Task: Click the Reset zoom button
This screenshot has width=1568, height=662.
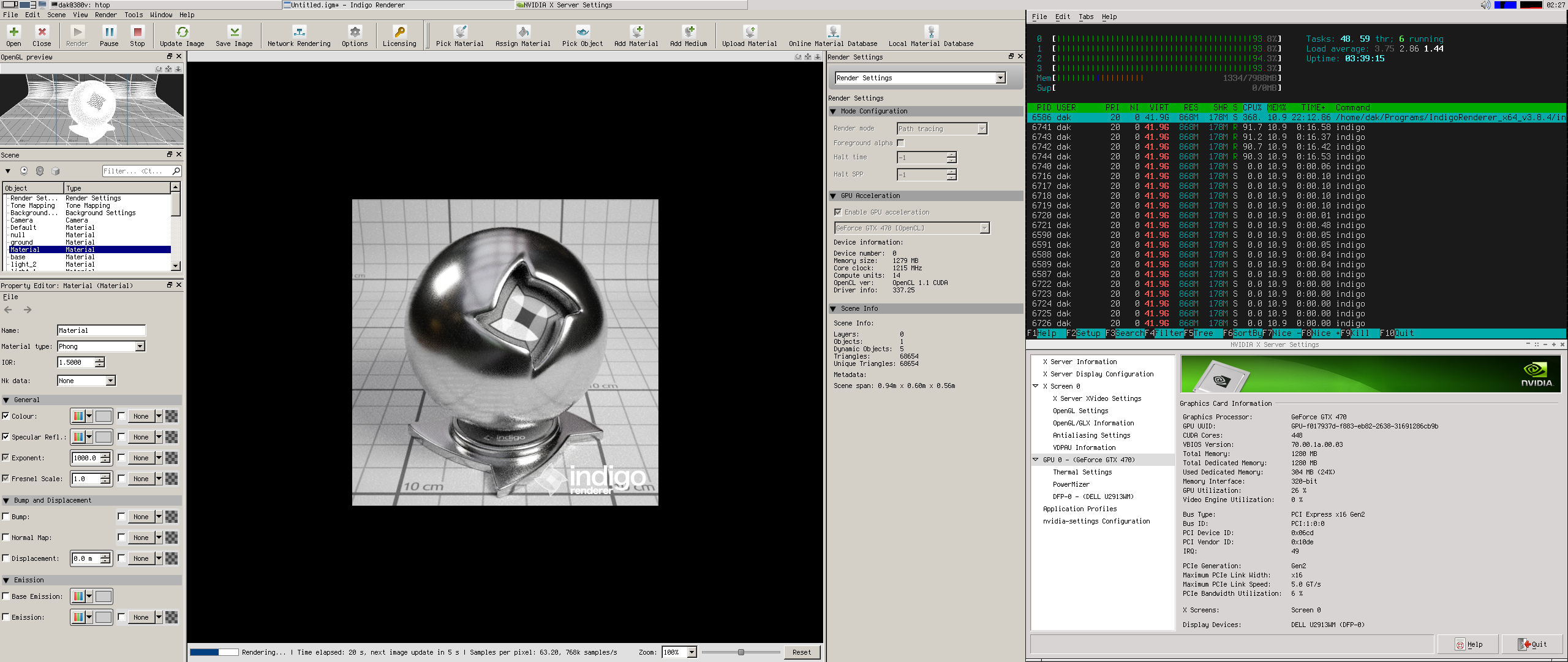Action: [801, 652]
